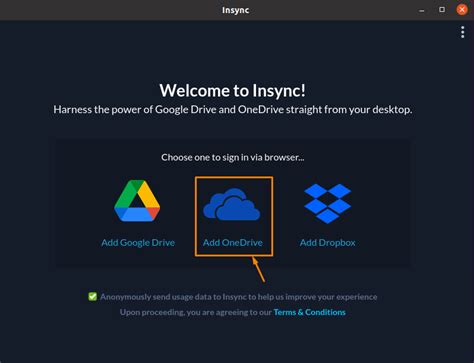This screenshot has height=363, width=474.
Task: Uncheck anonymous usage data checkbox
Action: coord(93,296)
